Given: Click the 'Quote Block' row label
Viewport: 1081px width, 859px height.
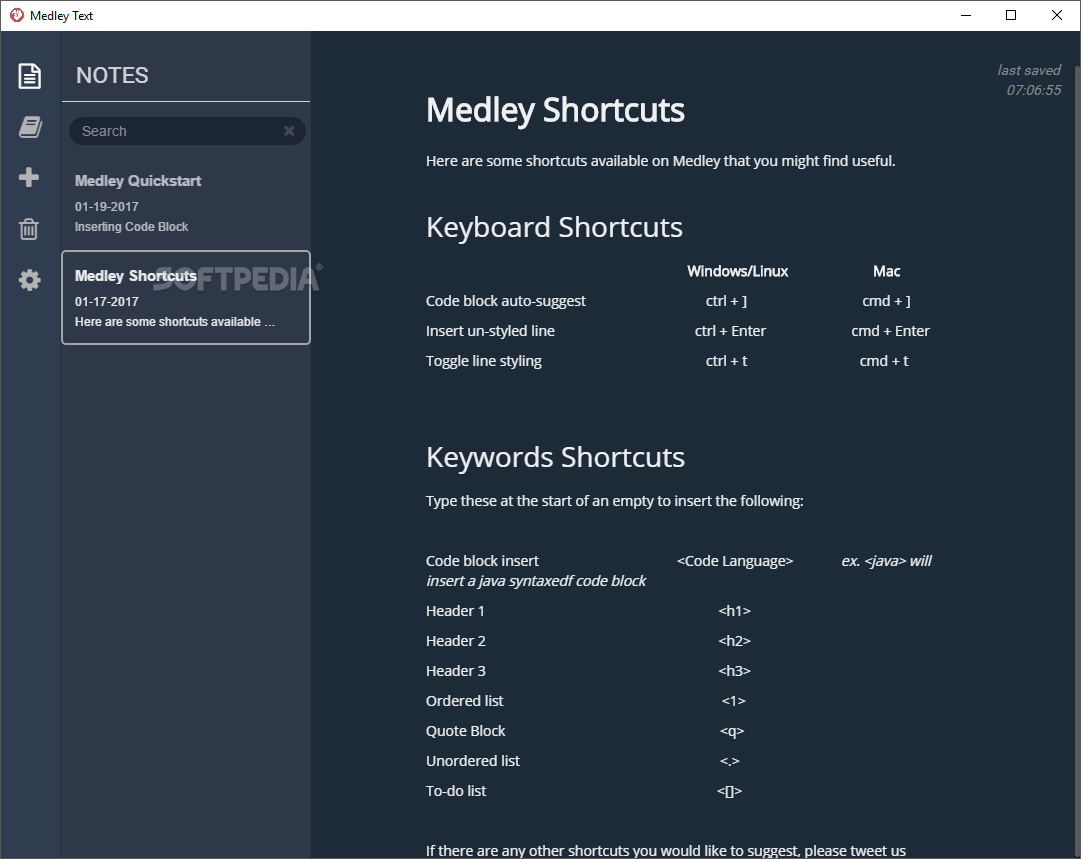Looking at the screenshot, I should 465,731.
